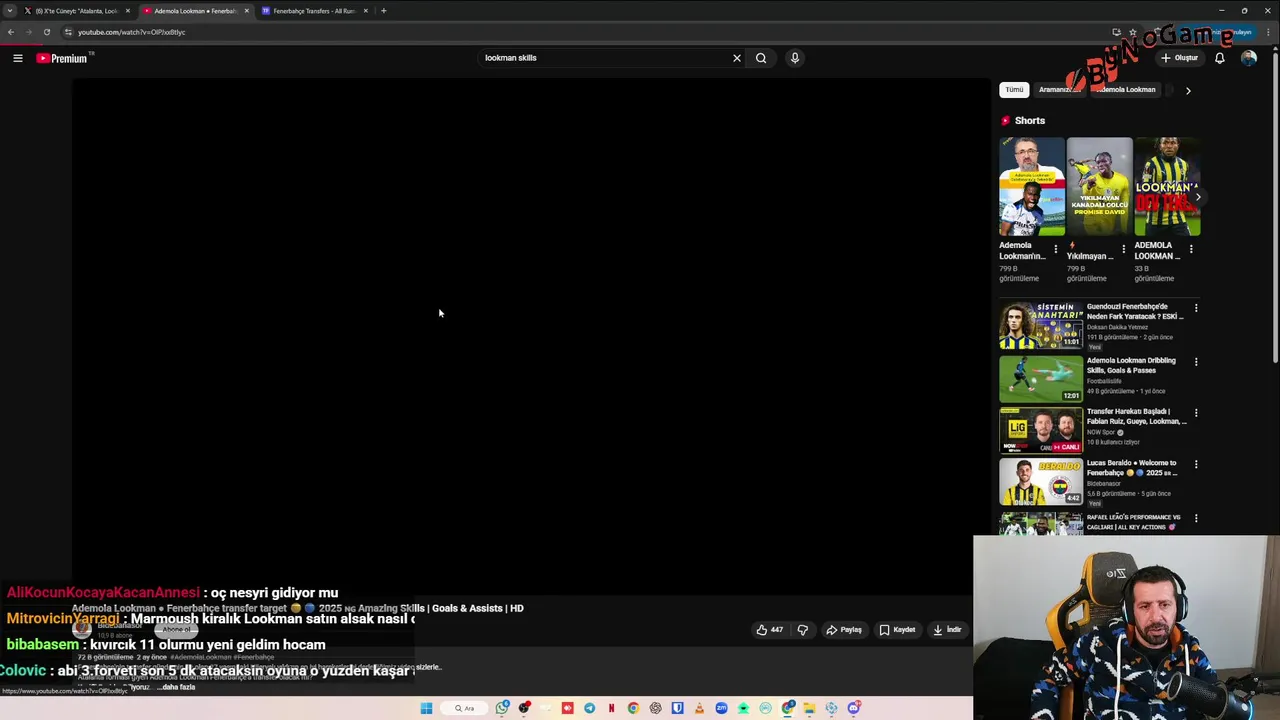Show more filter chips with right arrow
This screenshot has width=1280, height=720.
pyautogui.click(x=1188, y=90)
